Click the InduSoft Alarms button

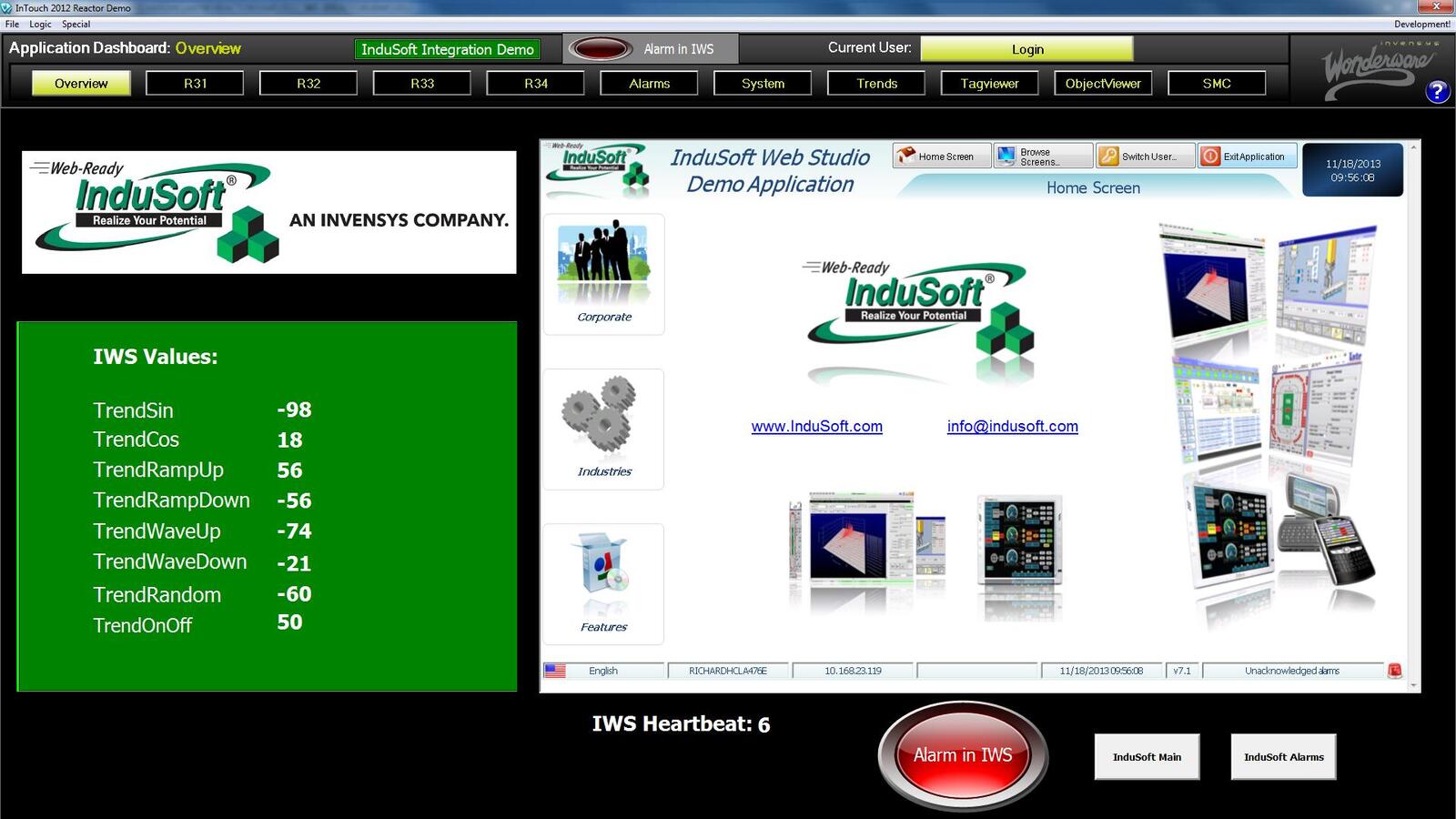(1283, 756)
